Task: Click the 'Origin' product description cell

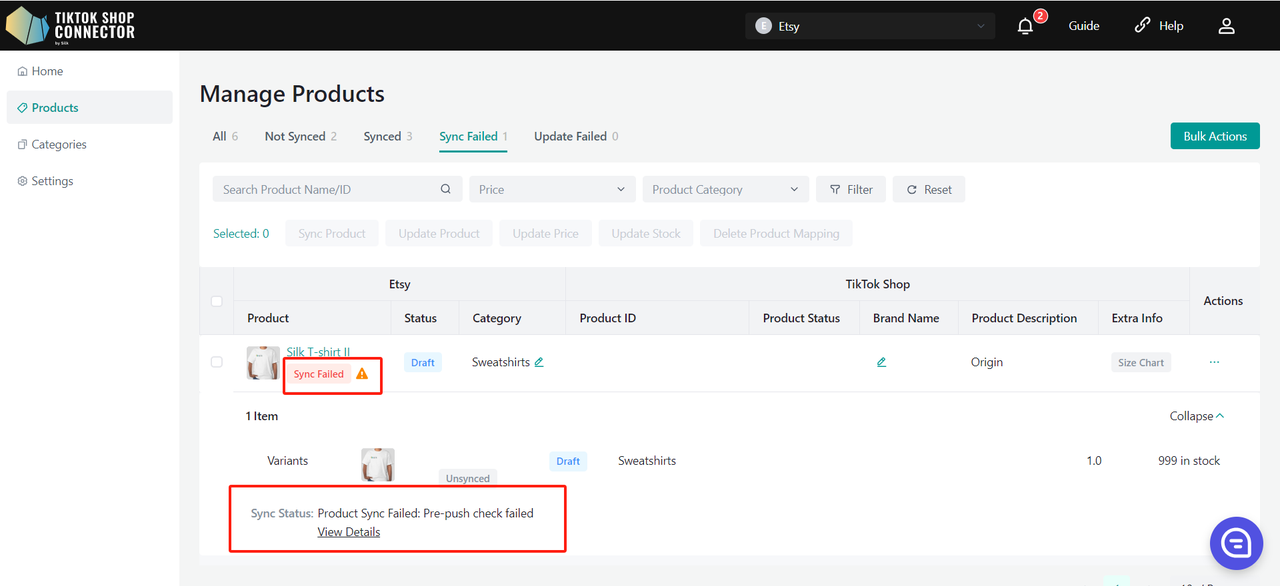Action: tap(987, 362)
